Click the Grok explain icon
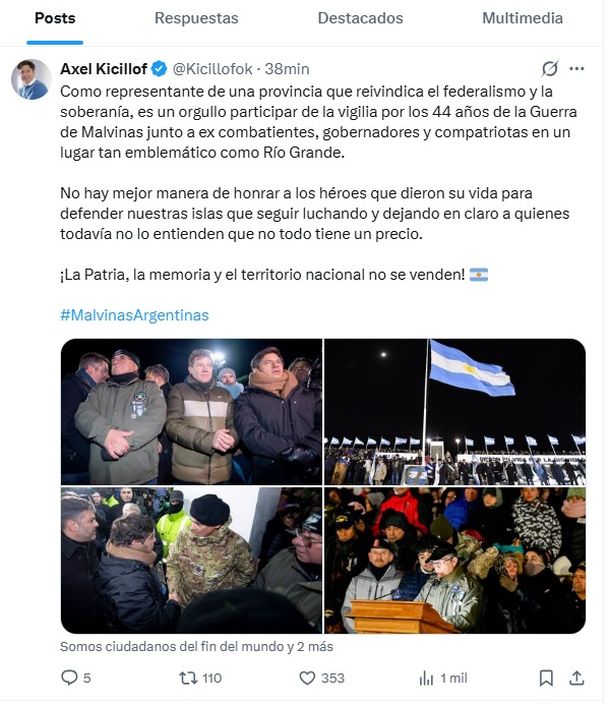The height and width of the screenshot is (704, 610). point(549,69)
